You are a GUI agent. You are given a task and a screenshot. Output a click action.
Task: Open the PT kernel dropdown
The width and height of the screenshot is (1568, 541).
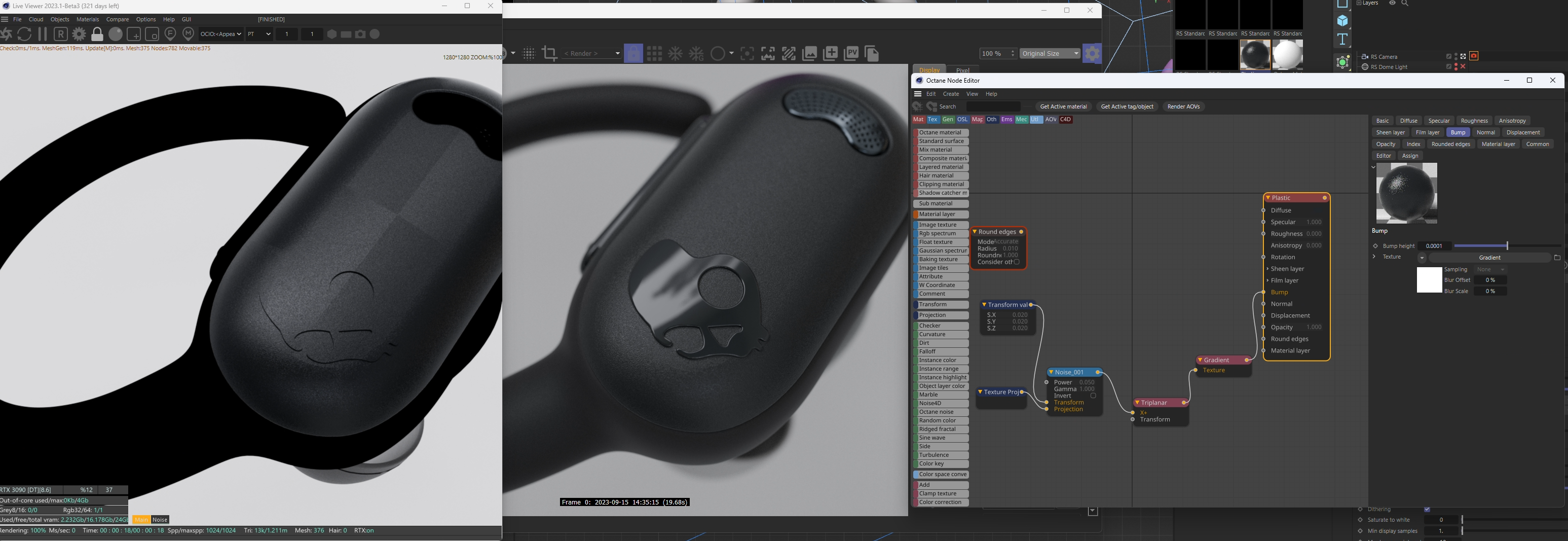pos(258,34)
